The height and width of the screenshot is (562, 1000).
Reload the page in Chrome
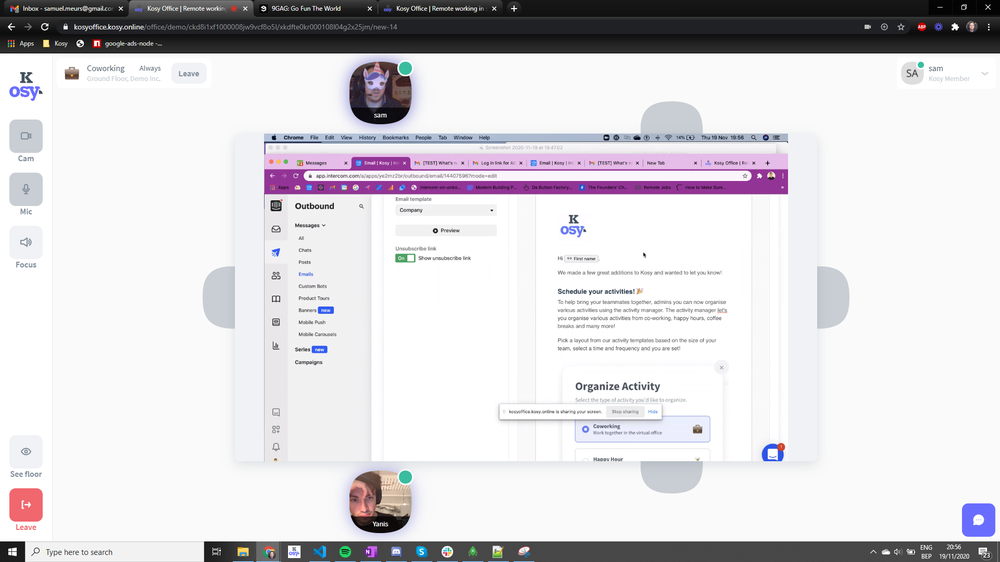tap(45, 27)
